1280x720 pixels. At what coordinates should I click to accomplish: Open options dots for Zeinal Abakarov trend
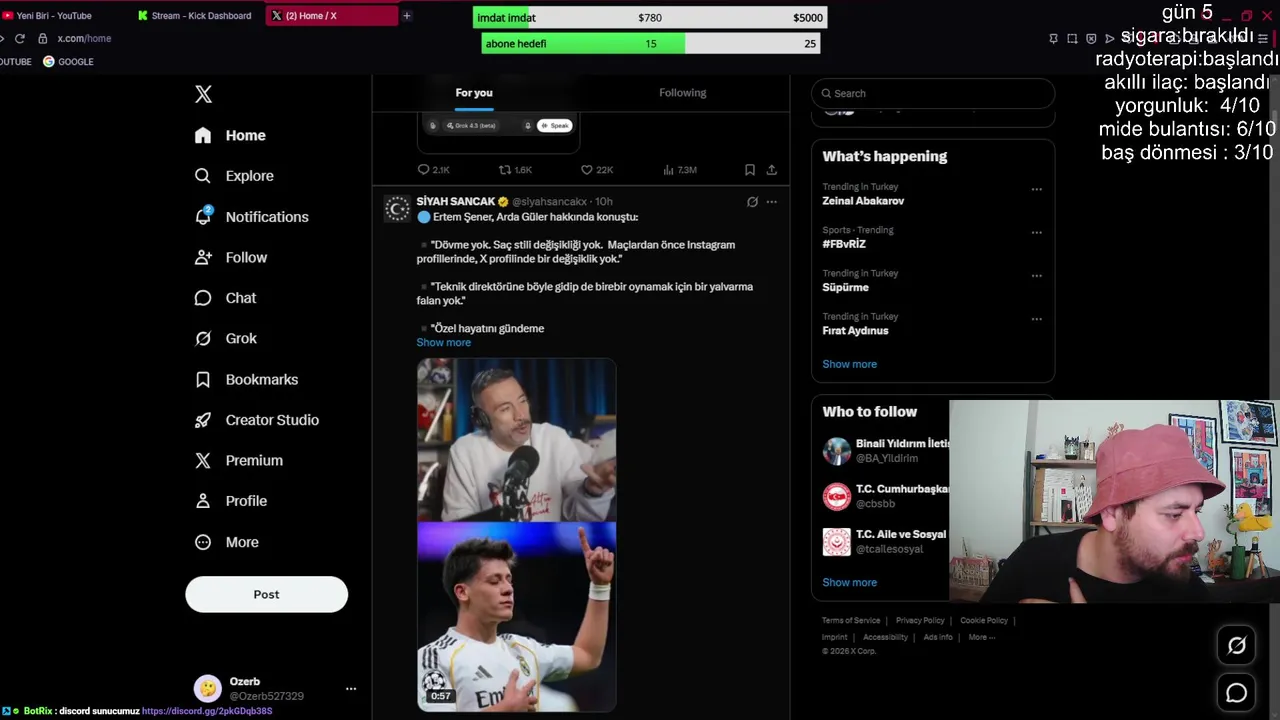coord(1036,189)
